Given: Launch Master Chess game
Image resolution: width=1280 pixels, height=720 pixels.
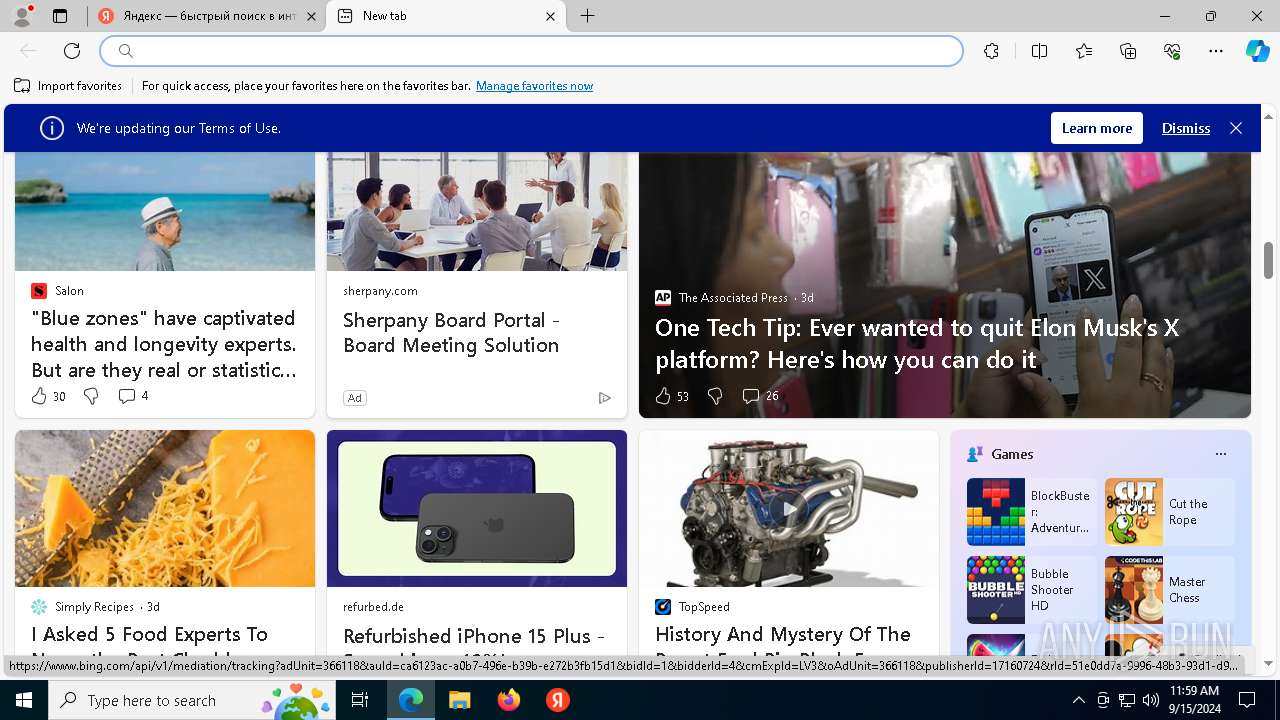Looking at the screenshot, I should 1170,590.
